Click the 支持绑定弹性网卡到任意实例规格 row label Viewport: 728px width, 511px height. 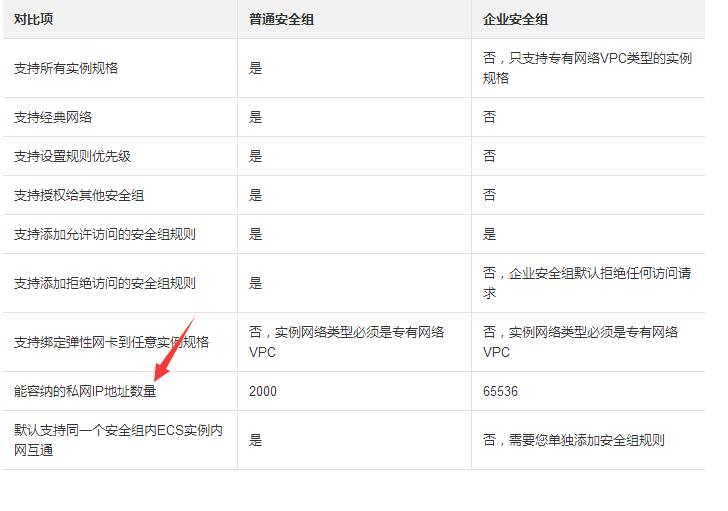point(112,342)
